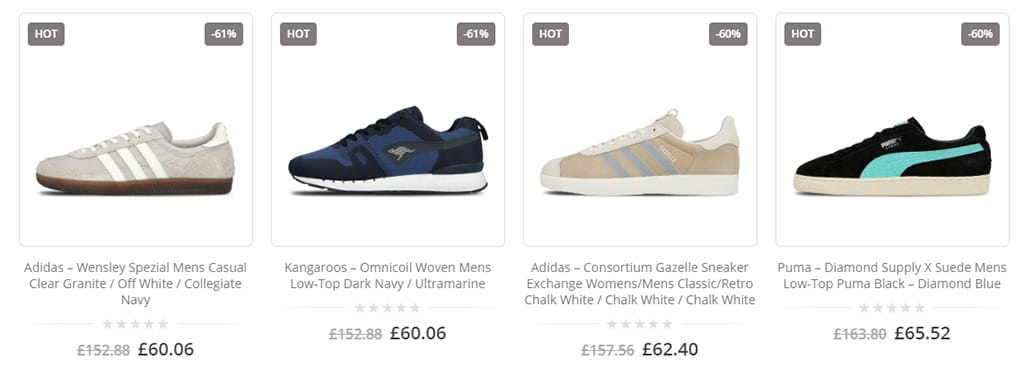
Task: Click the -60% badge on Puma Suede
Action: pyautogui.click(x=980, y=34)
